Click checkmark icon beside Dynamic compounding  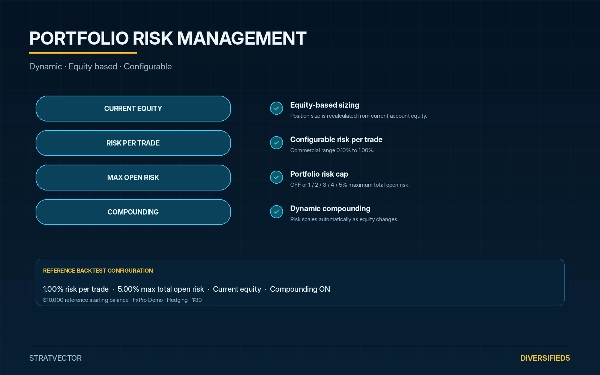click(x=276, y=212)
